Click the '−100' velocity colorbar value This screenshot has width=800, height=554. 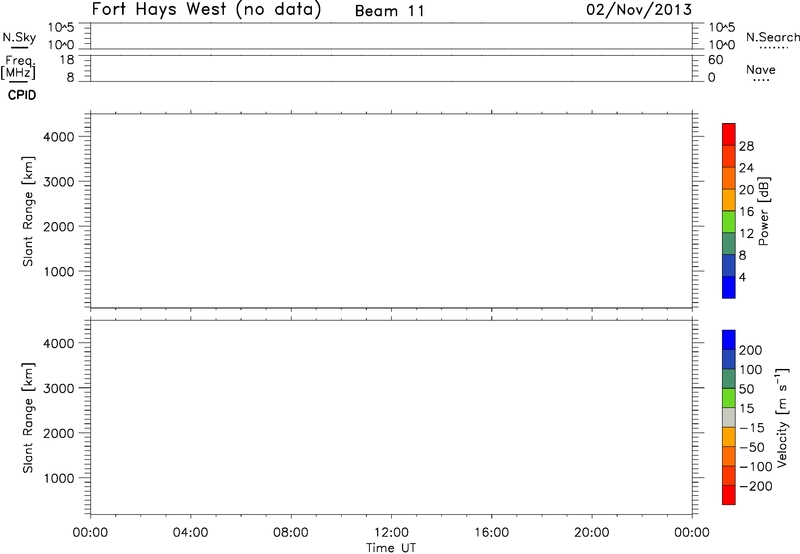pos(756,467)
